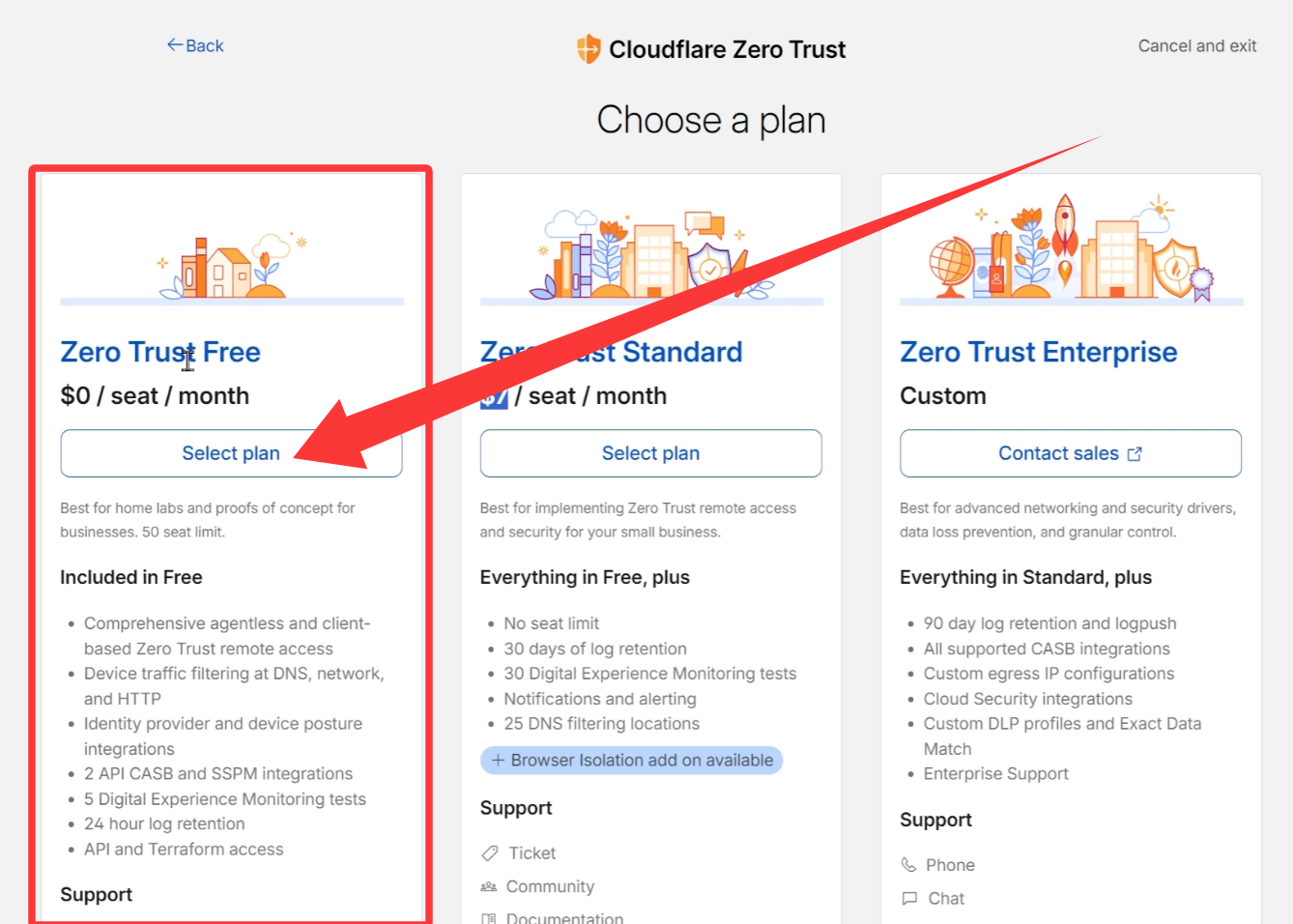Click the Phone support icon
This screenshot has width=1293, height=924.
coord(908,865)
